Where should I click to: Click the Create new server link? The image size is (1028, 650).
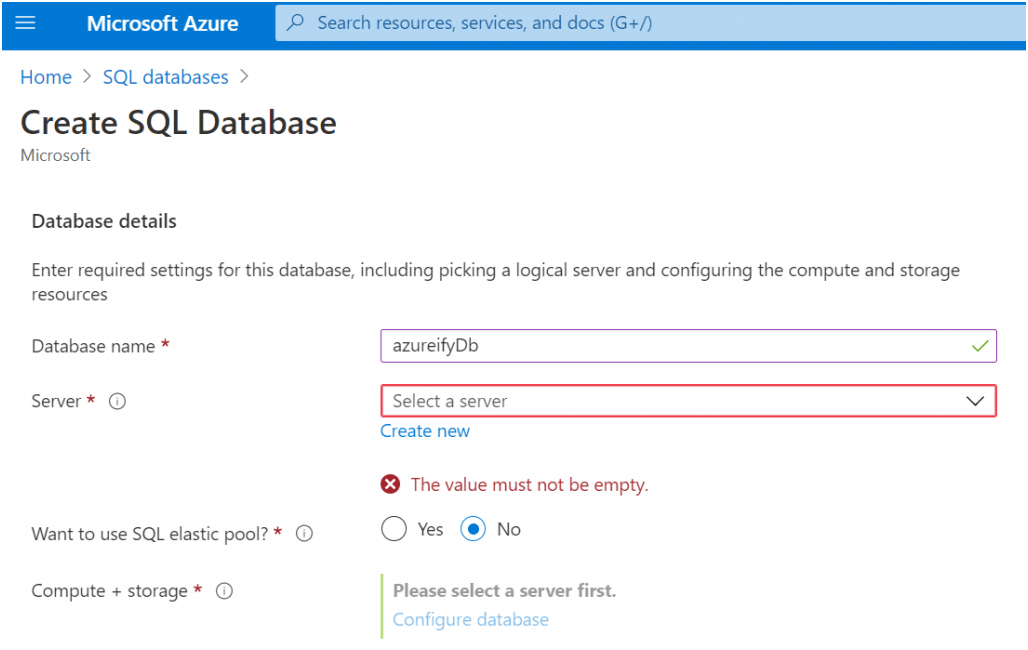pyautogui.click(x=425, y=431)
